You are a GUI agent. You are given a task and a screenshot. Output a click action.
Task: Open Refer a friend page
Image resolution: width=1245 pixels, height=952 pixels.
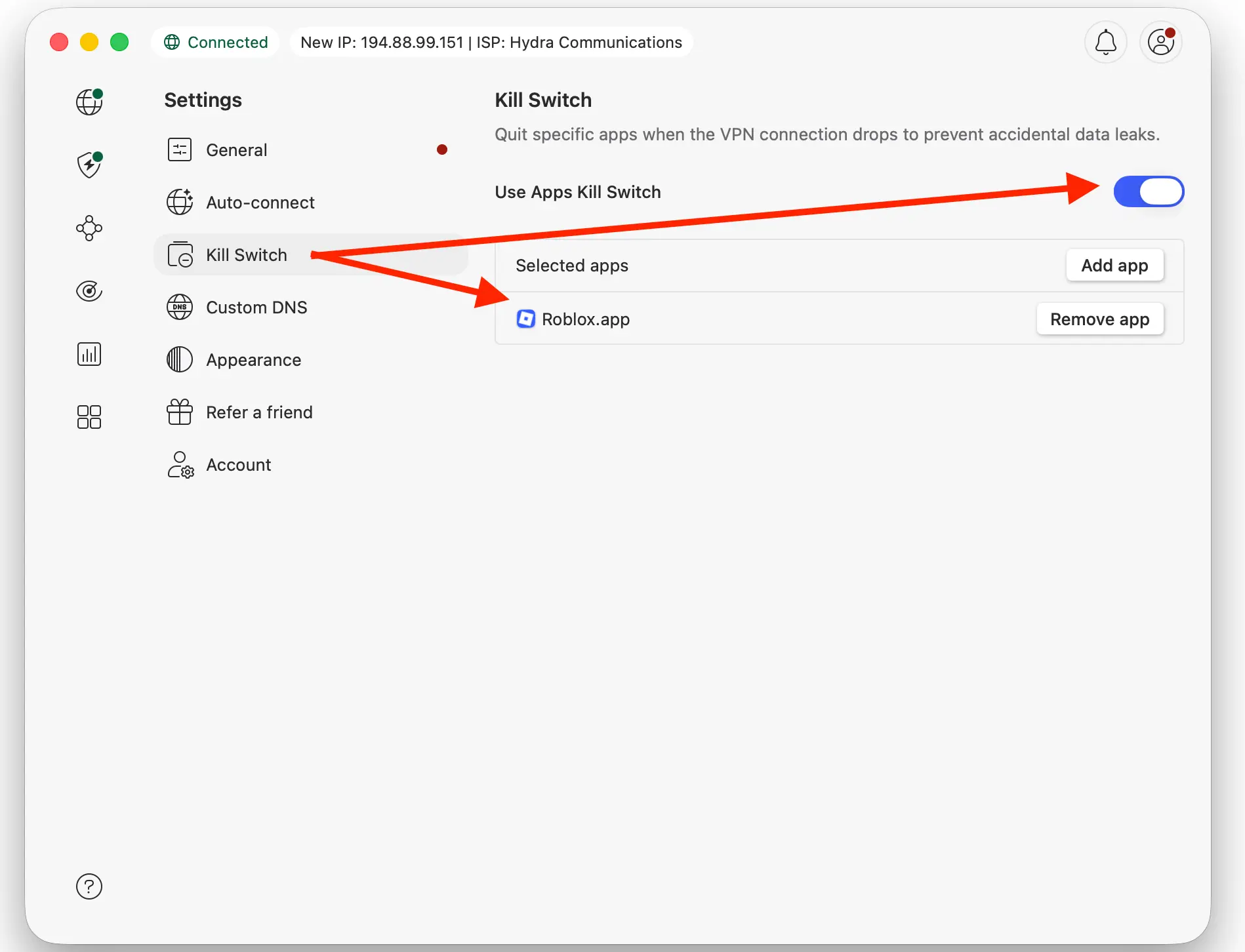point(259,412)
